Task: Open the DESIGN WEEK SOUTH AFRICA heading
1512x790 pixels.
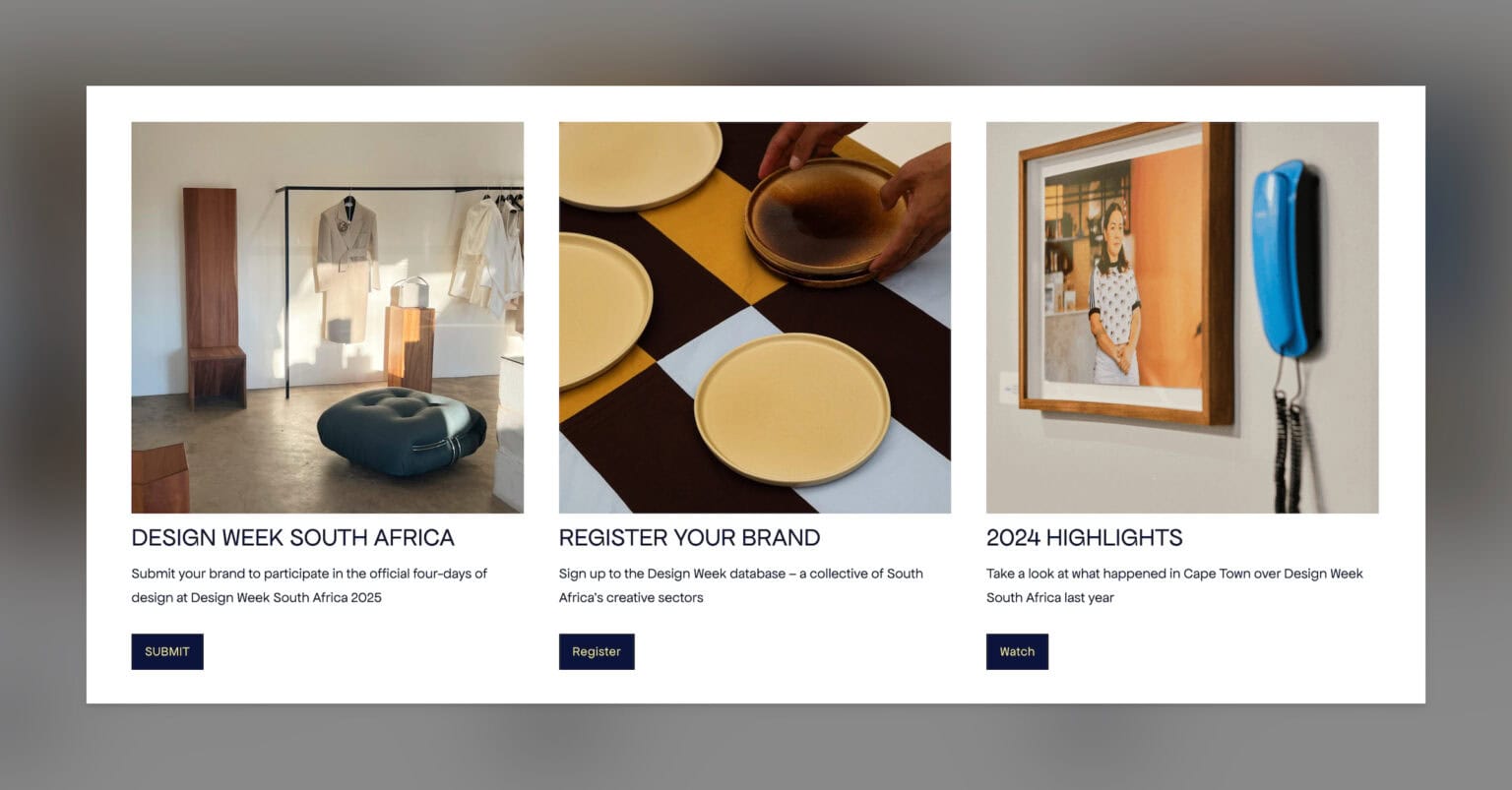Action: pos(292,537)
